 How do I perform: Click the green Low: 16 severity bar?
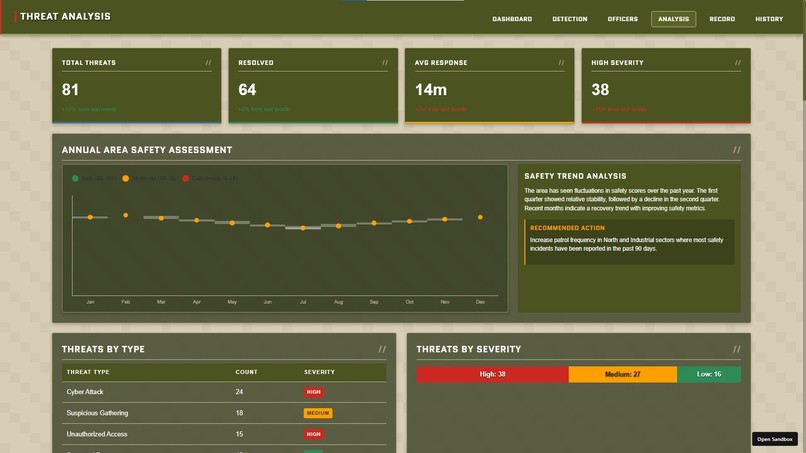pos(709,374)
